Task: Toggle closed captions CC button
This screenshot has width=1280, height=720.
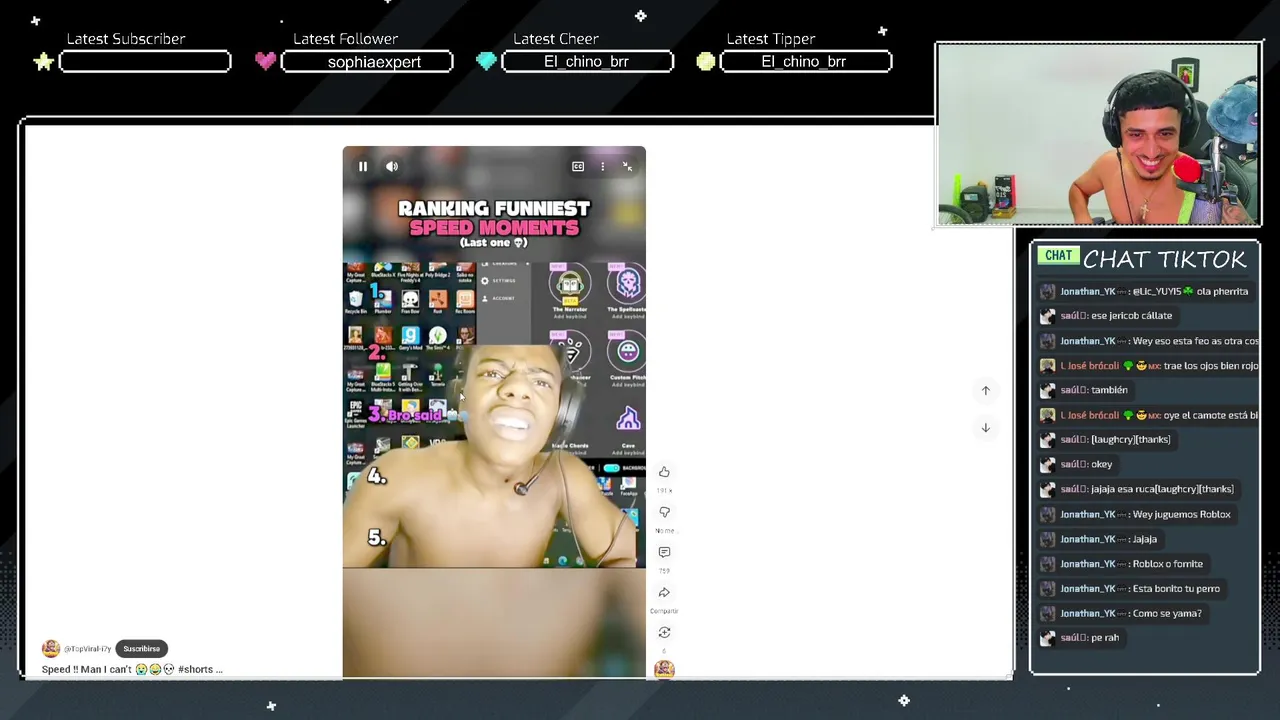Action: click(x=578, y=166)
